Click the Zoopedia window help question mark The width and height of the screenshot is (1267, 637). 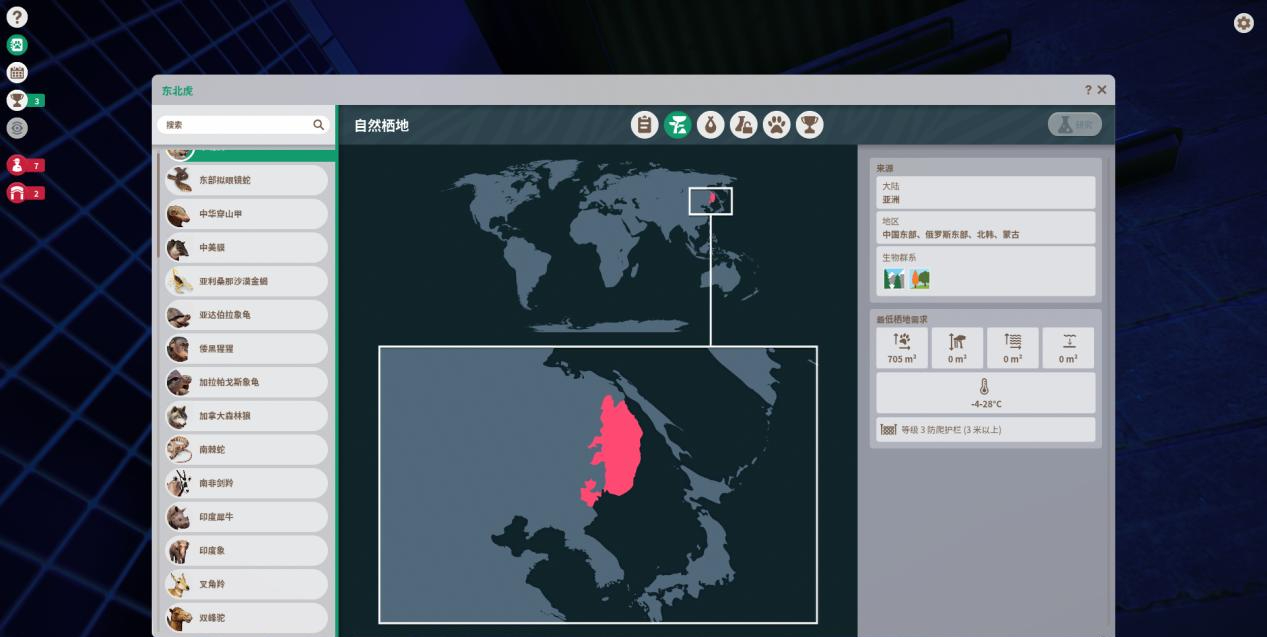1088,90
